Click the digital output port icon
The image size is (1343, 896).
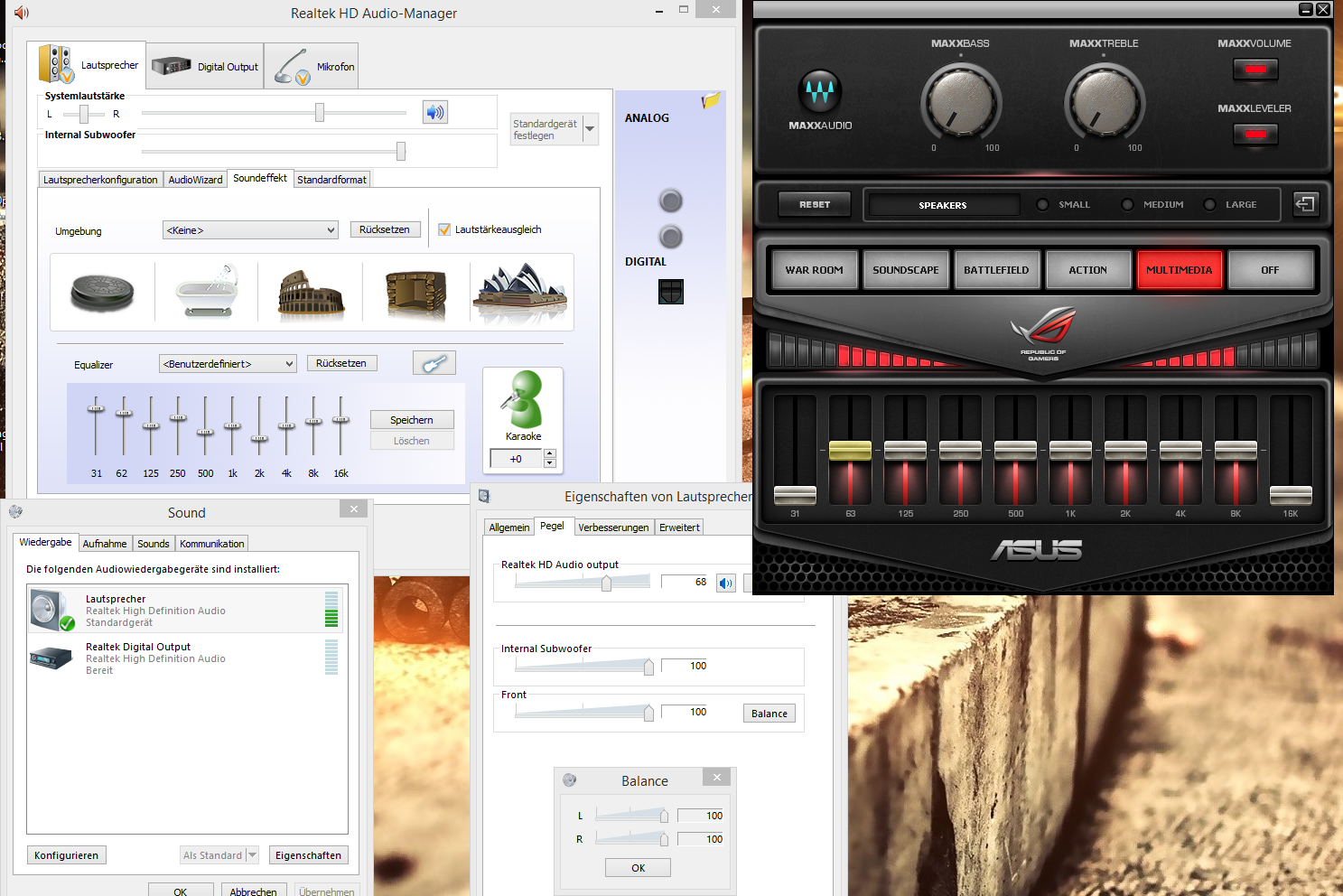tap(671, 291)
